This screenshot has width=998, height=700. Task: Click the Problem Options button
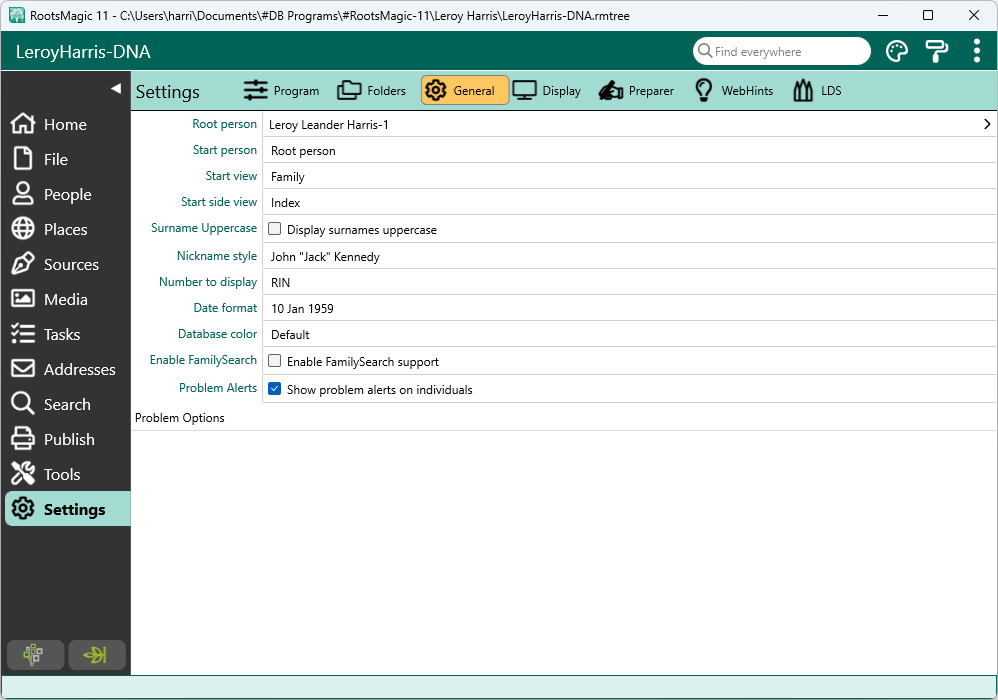(179, 417)
